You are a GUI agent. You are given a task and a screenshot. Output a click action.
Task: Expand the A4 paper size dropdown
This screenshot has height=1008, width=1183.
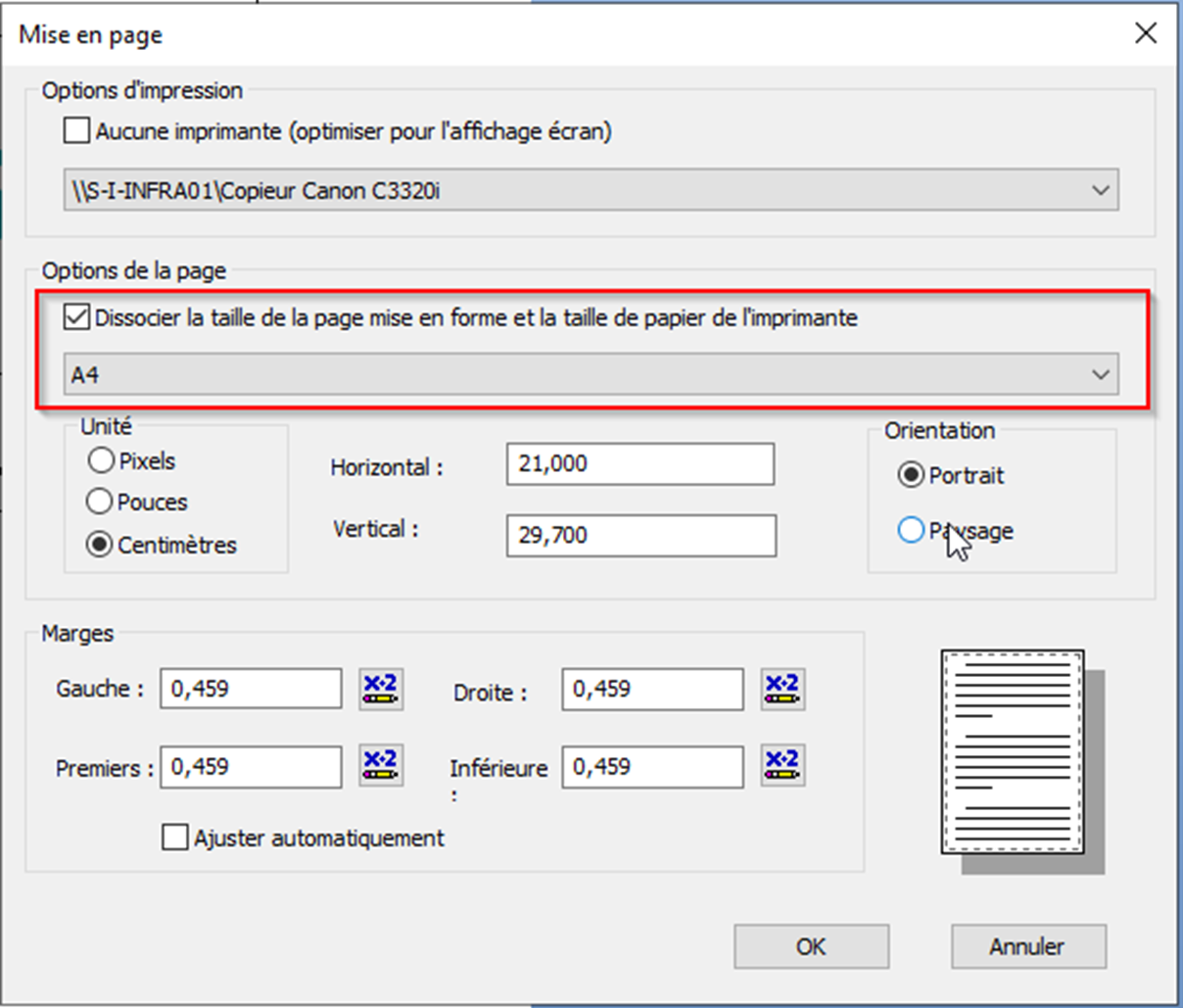click(591, 374)
